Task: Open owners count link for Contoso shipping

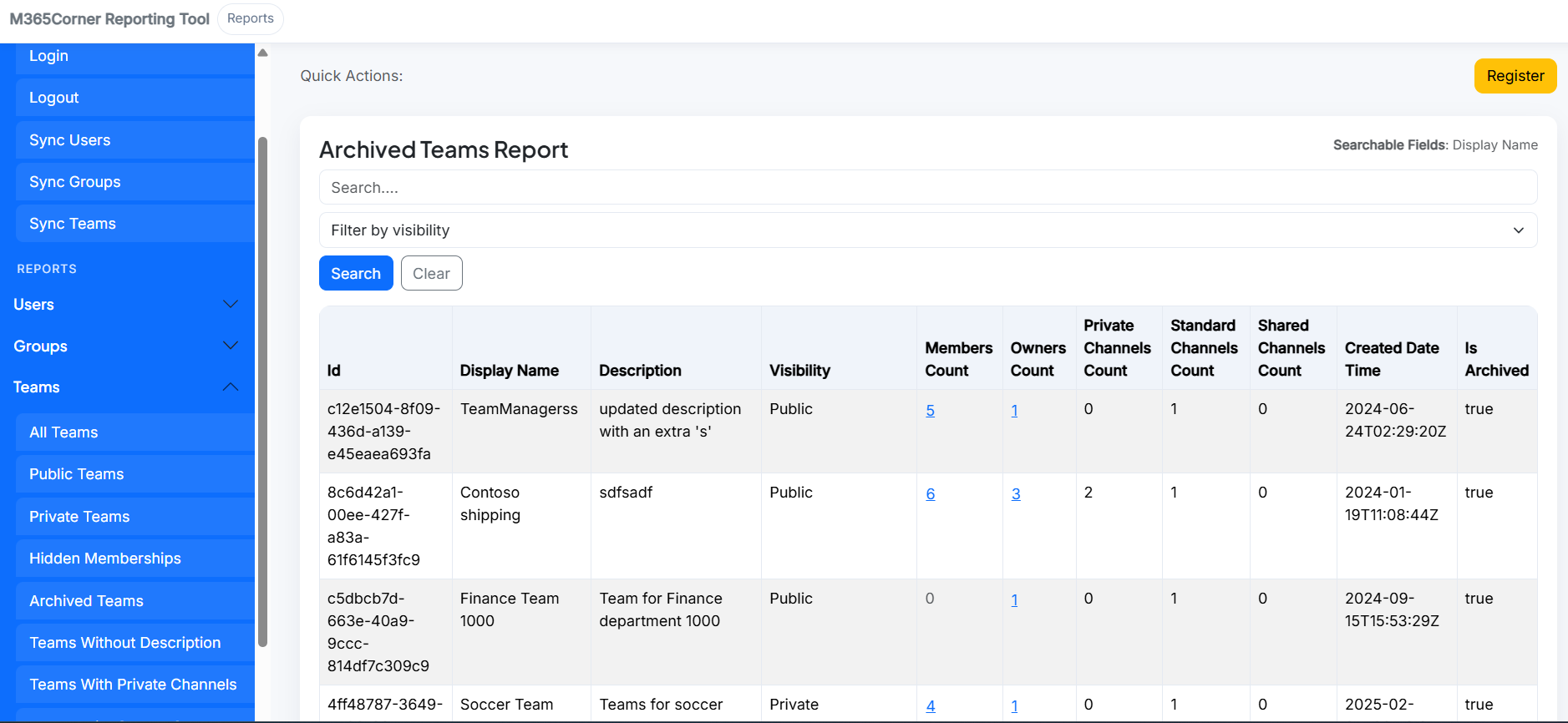Action: 1016,494
